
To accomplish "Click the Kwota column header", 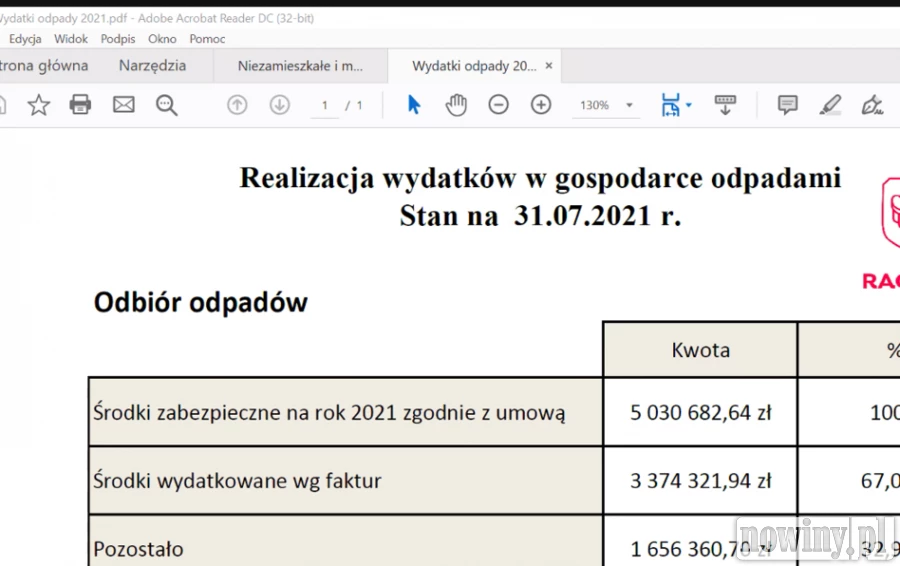I will (x=700, y=350).
